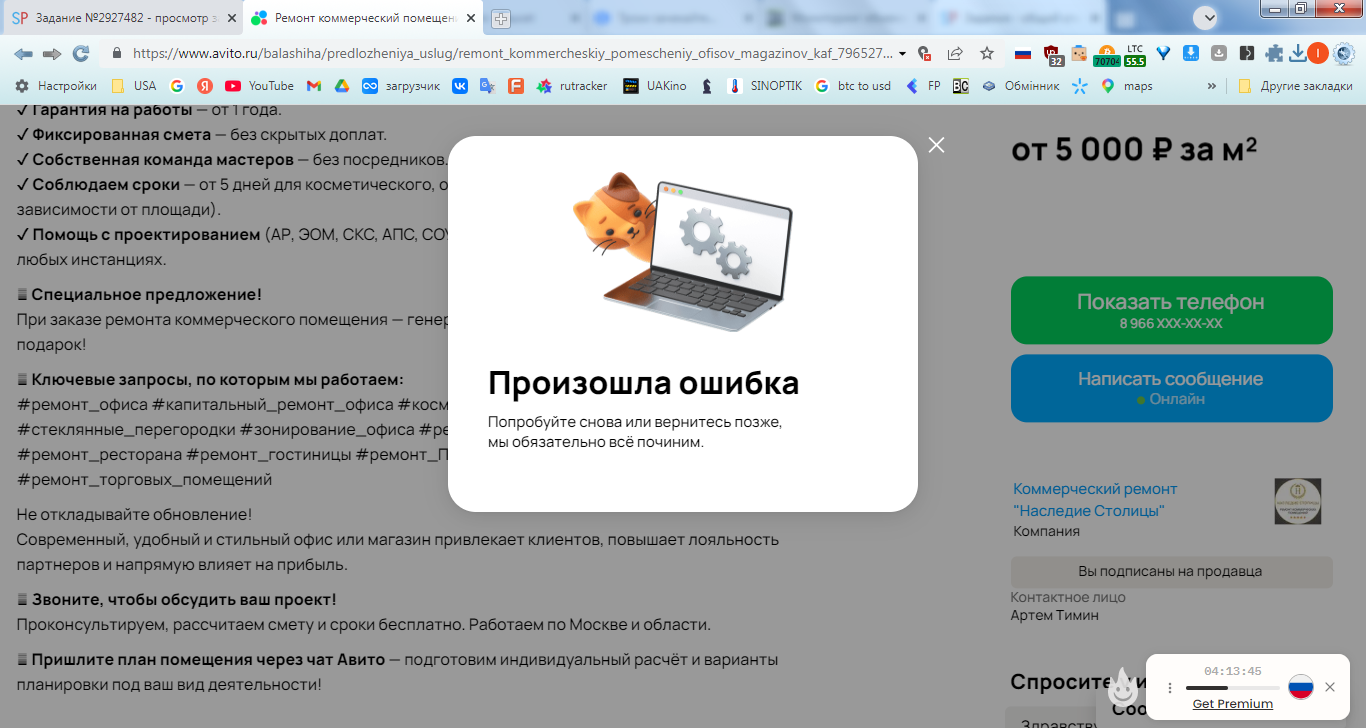Go forward with the browser forward arrow
The height and width of the screenshot is (728, 1366).
tap(52, 53)
